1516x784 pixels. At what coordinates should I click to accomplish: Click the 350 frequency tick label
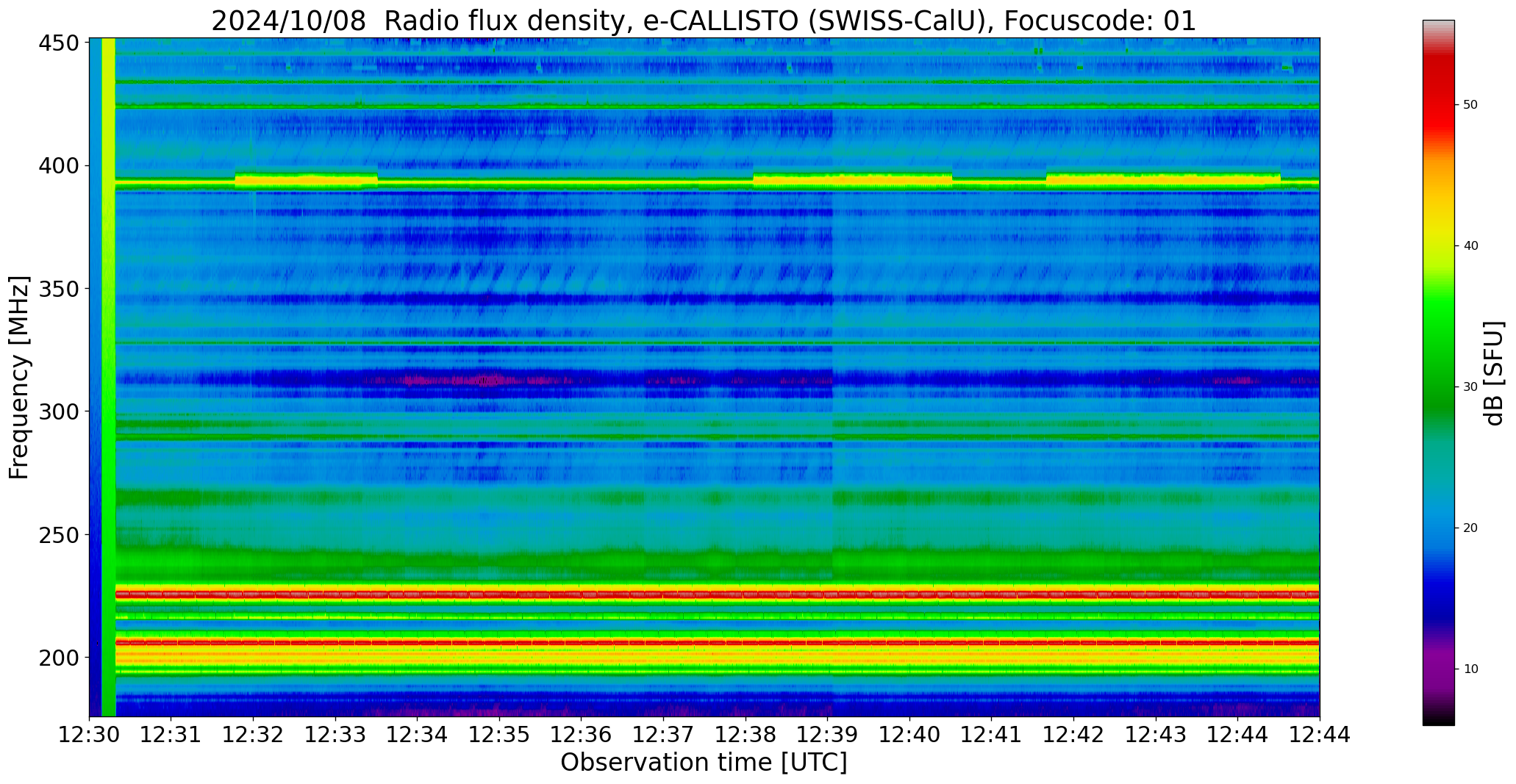click(x=59, y=289)
